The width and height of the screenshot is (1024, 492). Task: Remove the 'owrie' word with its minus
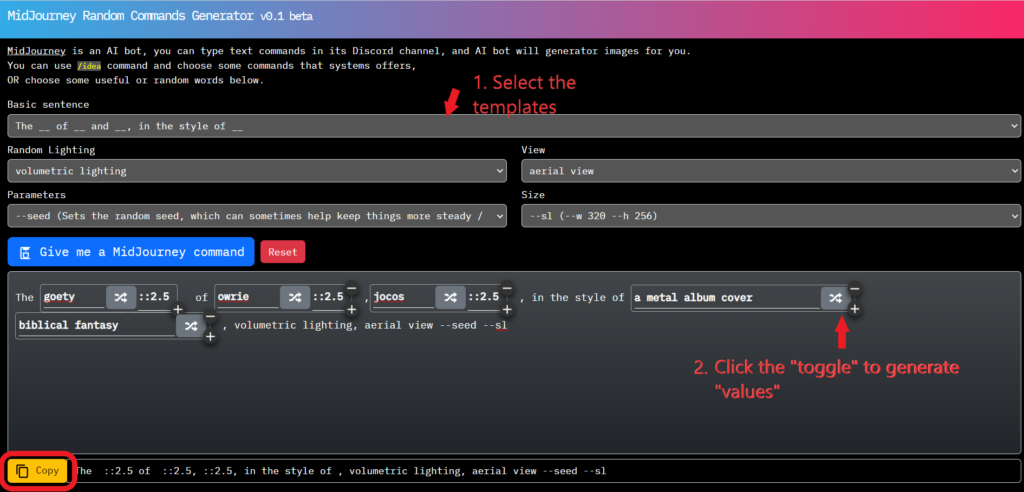point(351,288)
